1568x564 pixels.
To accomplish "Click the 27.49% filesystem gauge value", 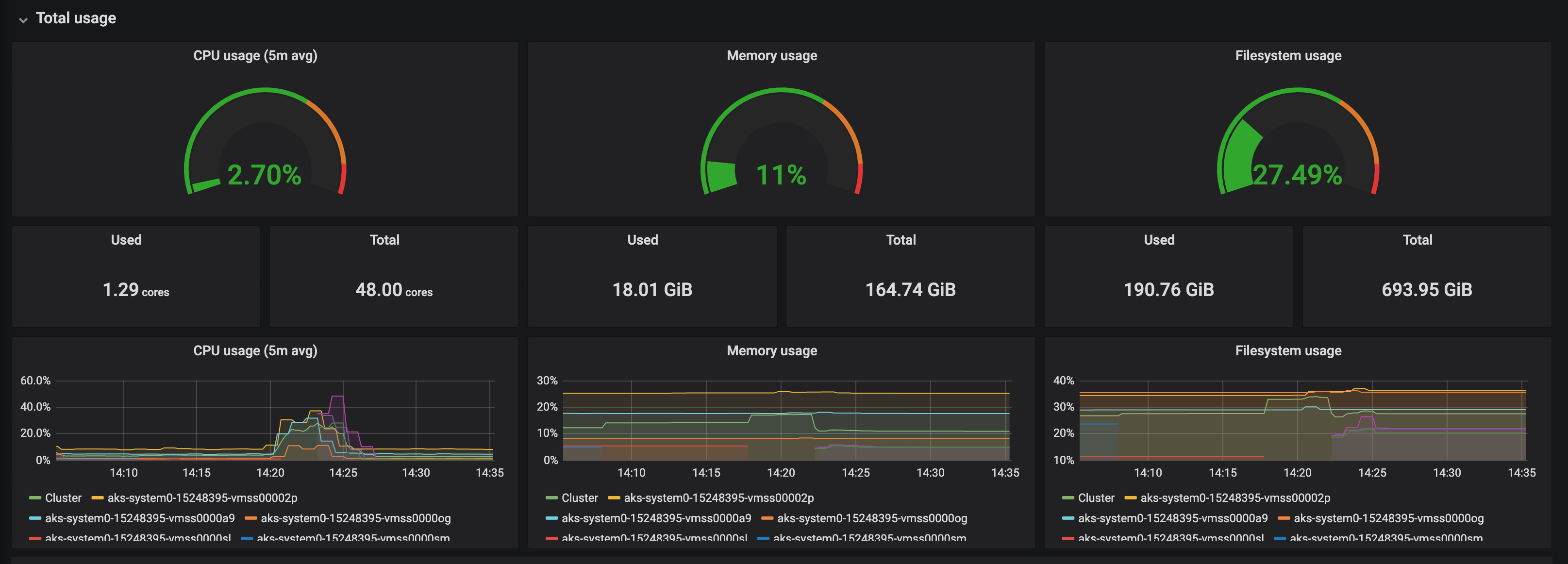I will tap(1297, 175).
